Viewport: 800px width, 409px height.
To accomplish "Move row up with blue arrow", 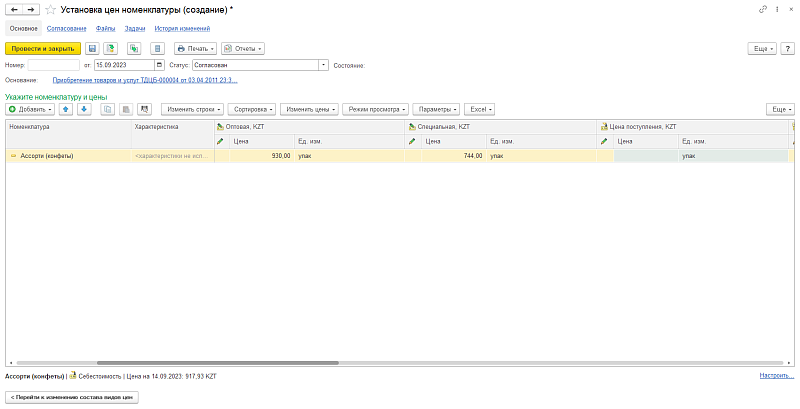I will [x=66, y=108].
